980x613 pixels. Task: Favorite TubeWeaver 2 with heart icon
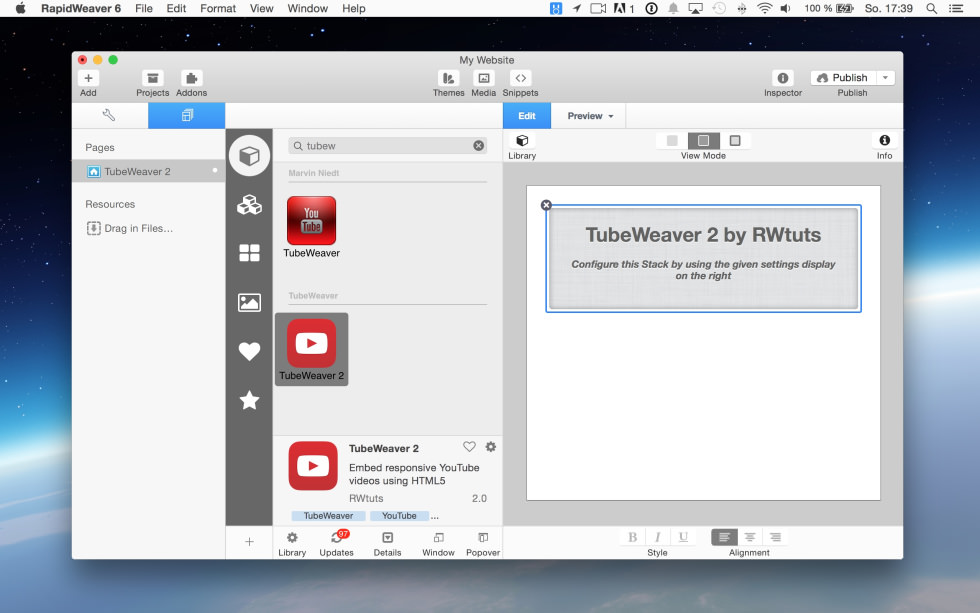[x=469, y=447]
